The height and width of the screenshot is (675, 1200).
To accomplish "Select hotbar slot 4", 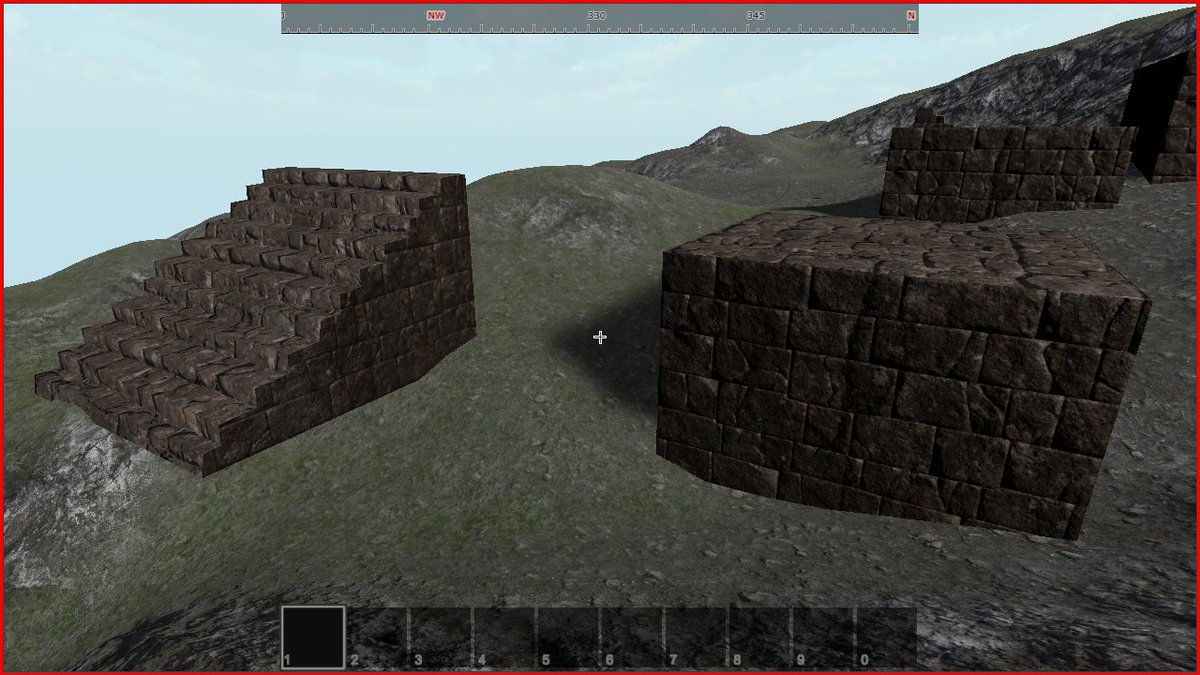I will [x=504, y=637].
